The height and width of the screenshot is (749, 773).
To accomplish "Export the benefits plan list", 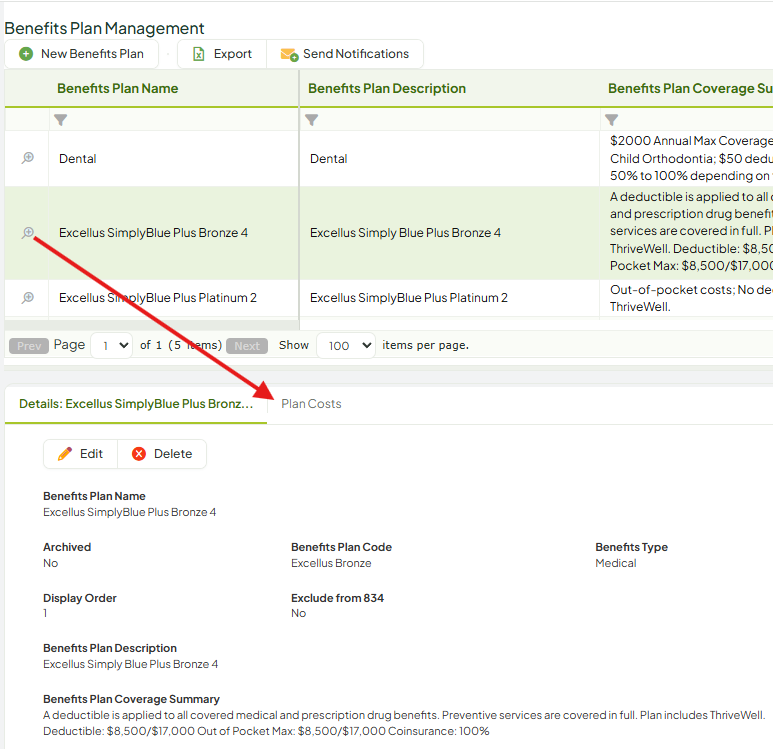I will point(222,54).
